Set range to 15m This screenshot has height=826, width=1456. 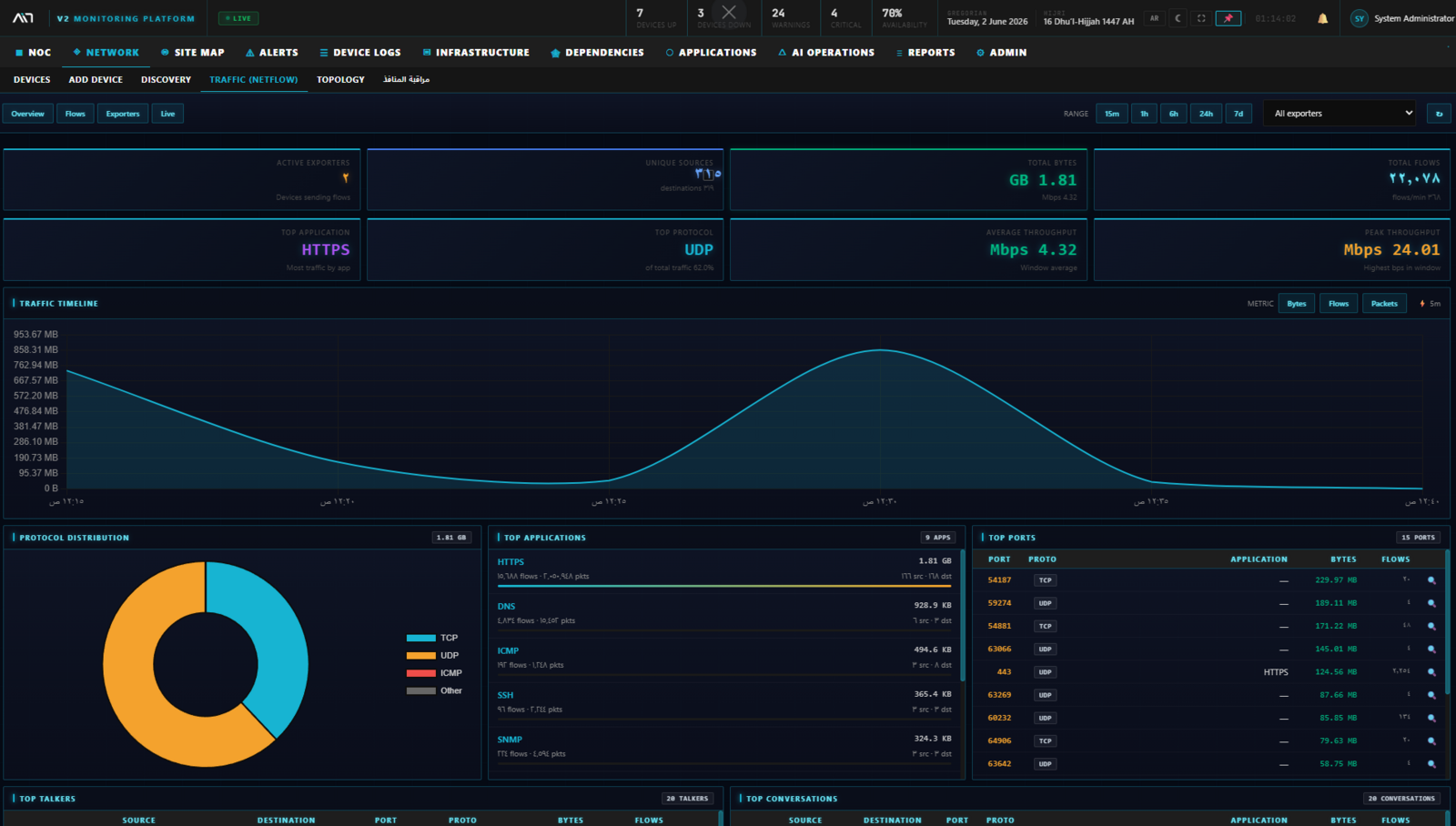[1112, 114]
